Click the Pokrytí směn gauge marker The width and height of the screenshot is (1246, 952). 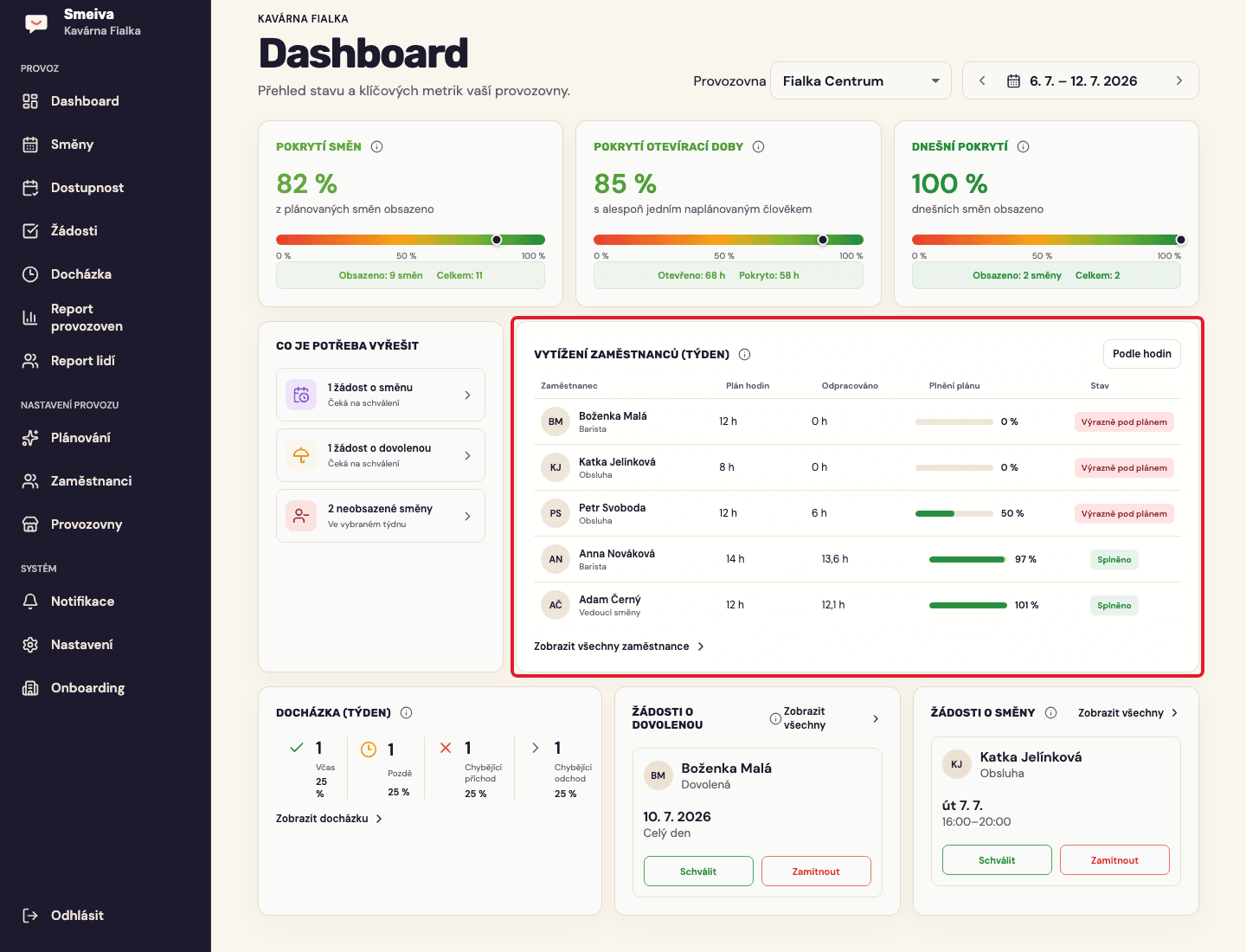[497, 240]
